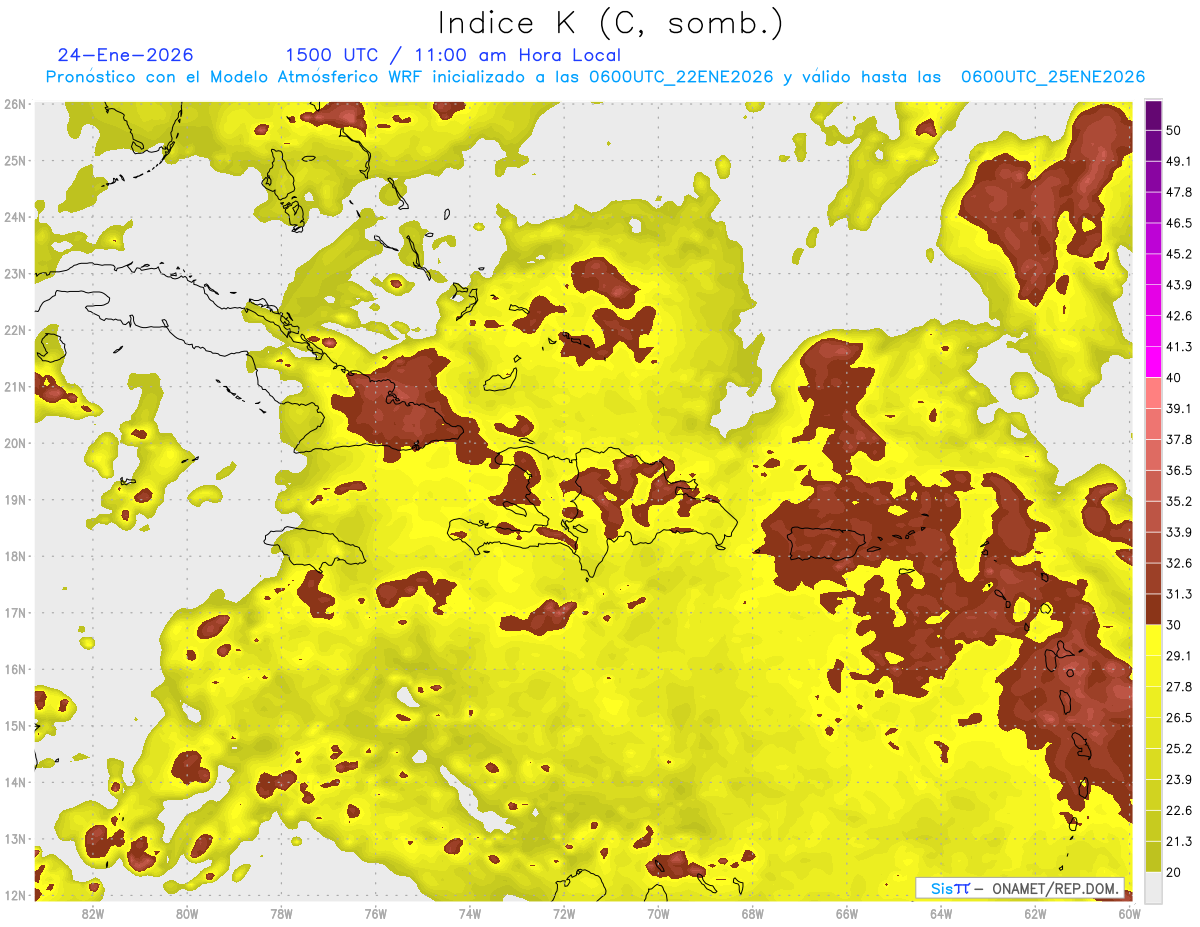
Task: Select the "15N" latitude tick label
Action: pos(14,726)
